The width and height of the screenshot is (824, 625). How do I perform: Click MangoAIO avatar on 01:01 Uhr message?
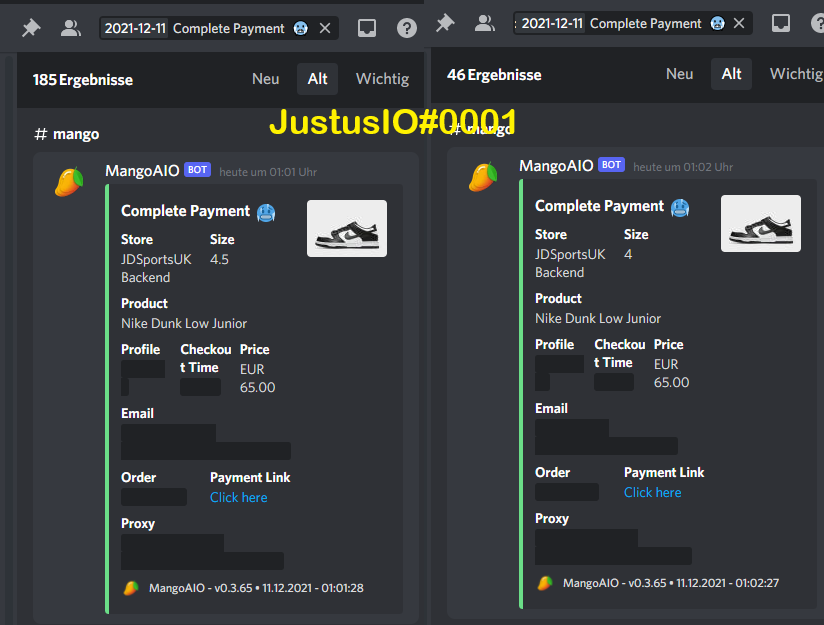[69, 182]
